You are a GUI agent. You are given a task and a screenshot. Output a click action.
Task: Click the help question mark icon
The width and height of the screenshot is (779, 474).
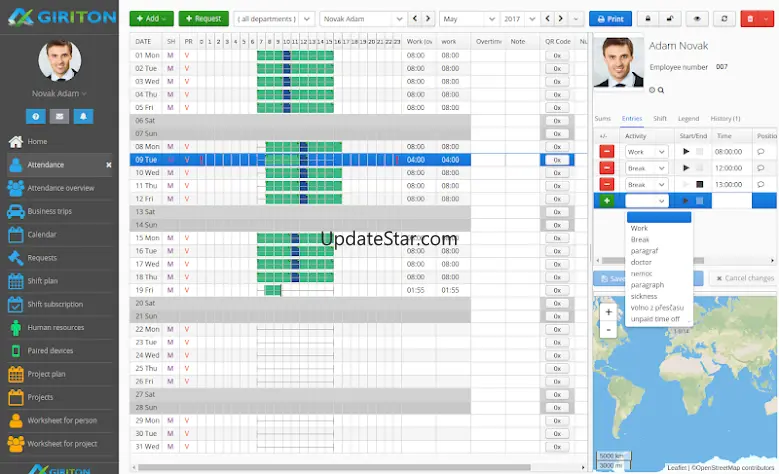coord(36,116)
